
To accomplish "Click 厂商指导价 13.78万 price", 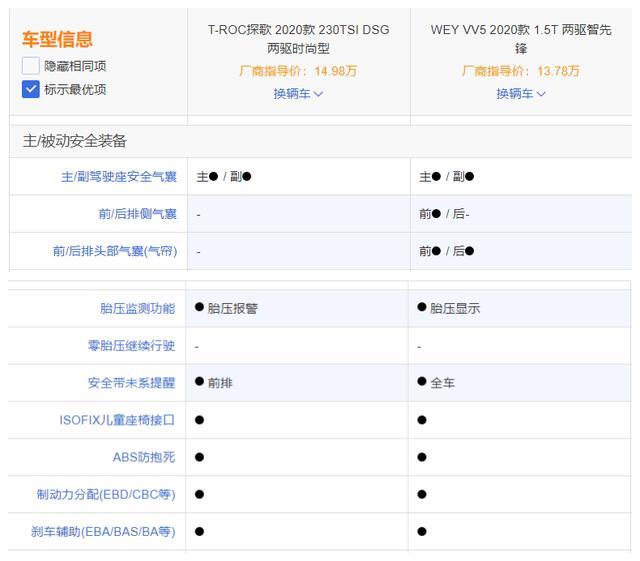I will tap(521, 71).
